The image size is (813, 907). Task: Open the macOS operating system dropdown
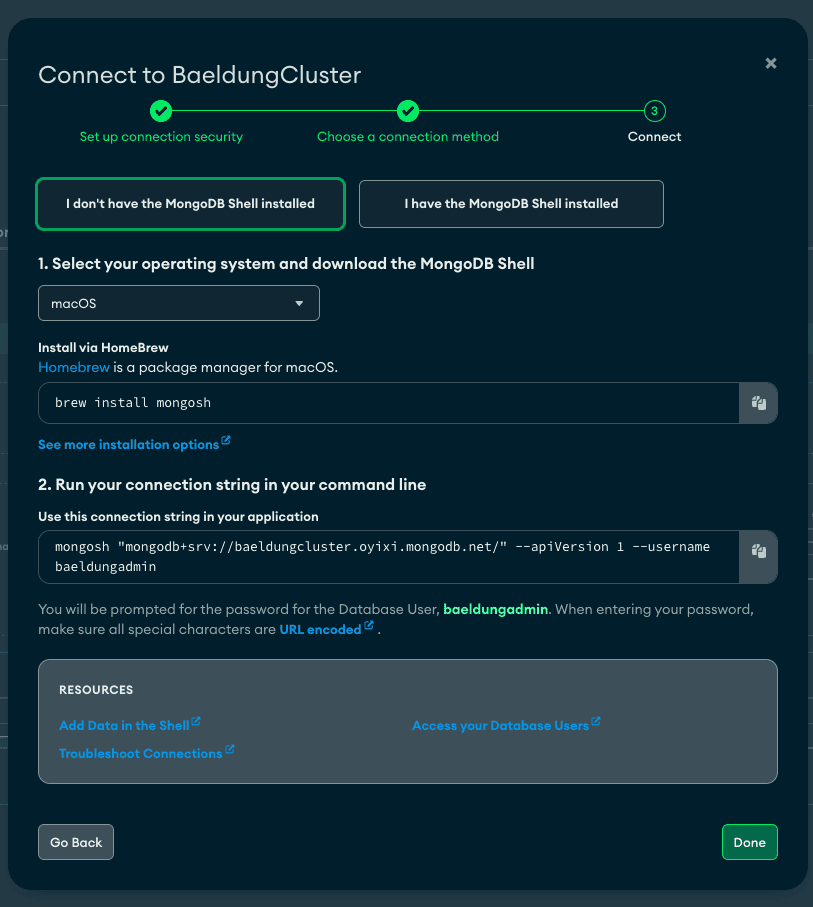click(179, 303)
